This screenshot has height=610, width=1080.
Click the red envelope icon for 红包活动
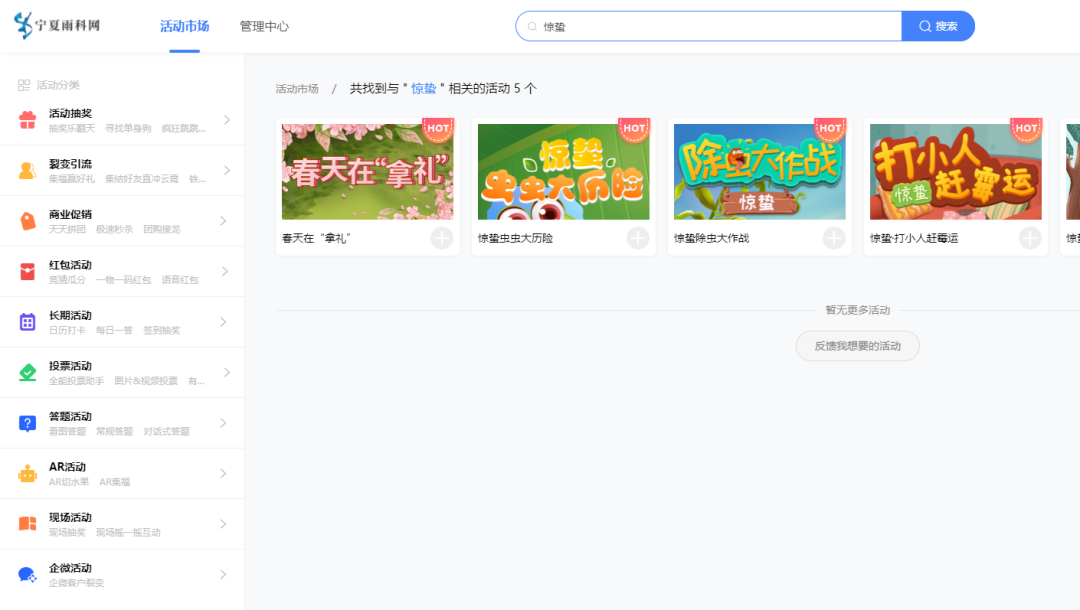point(28,271)
